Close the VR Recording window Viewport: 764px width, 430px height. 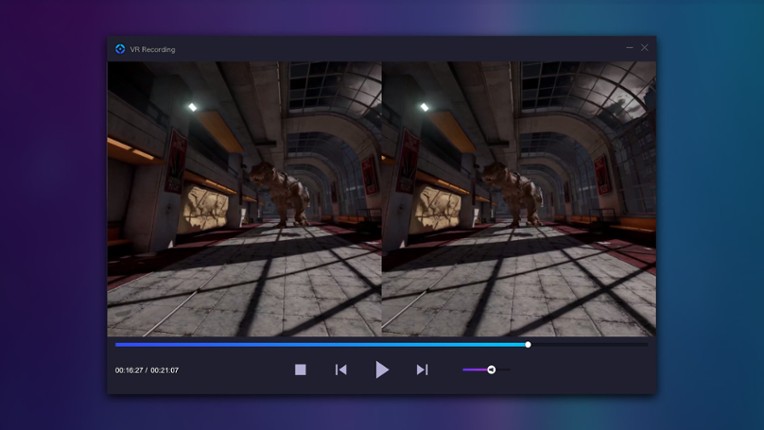tap(645, 47)
